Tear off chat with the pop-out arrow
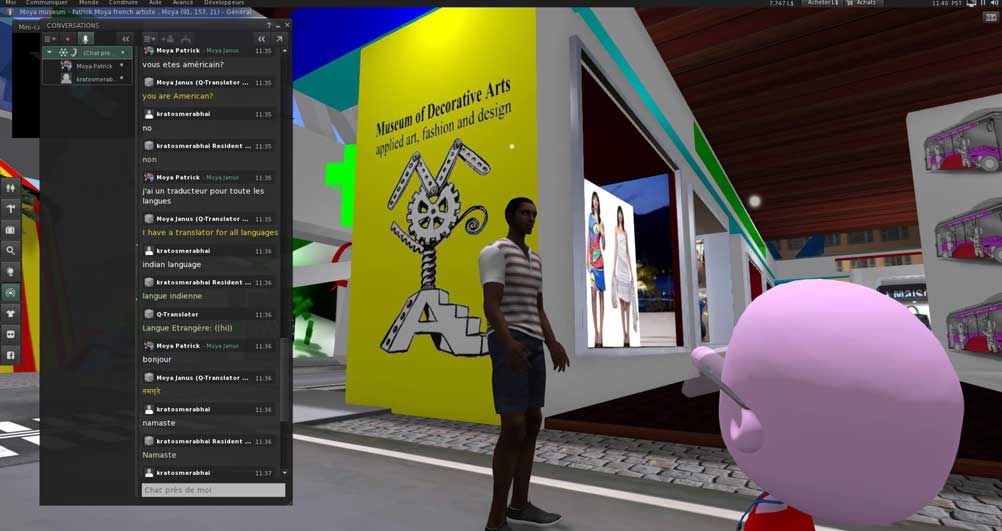Screen dimensions: 1002x531 [x=279, y=39]
